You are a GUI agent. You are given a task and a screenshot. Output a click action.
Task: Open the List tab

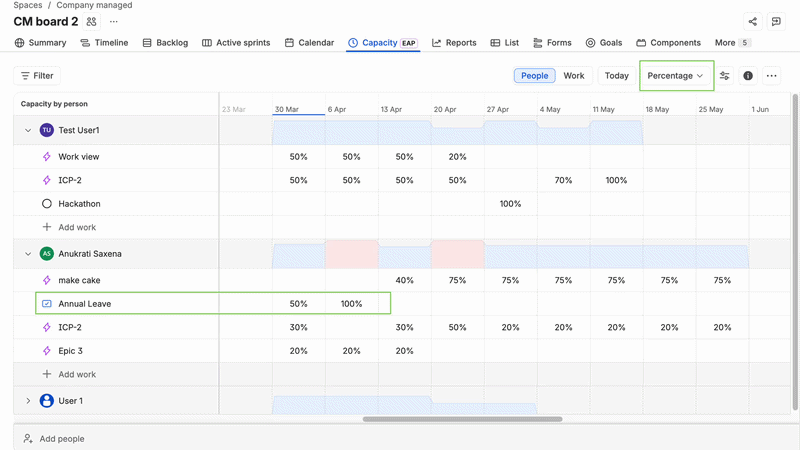tap(505, 43)
